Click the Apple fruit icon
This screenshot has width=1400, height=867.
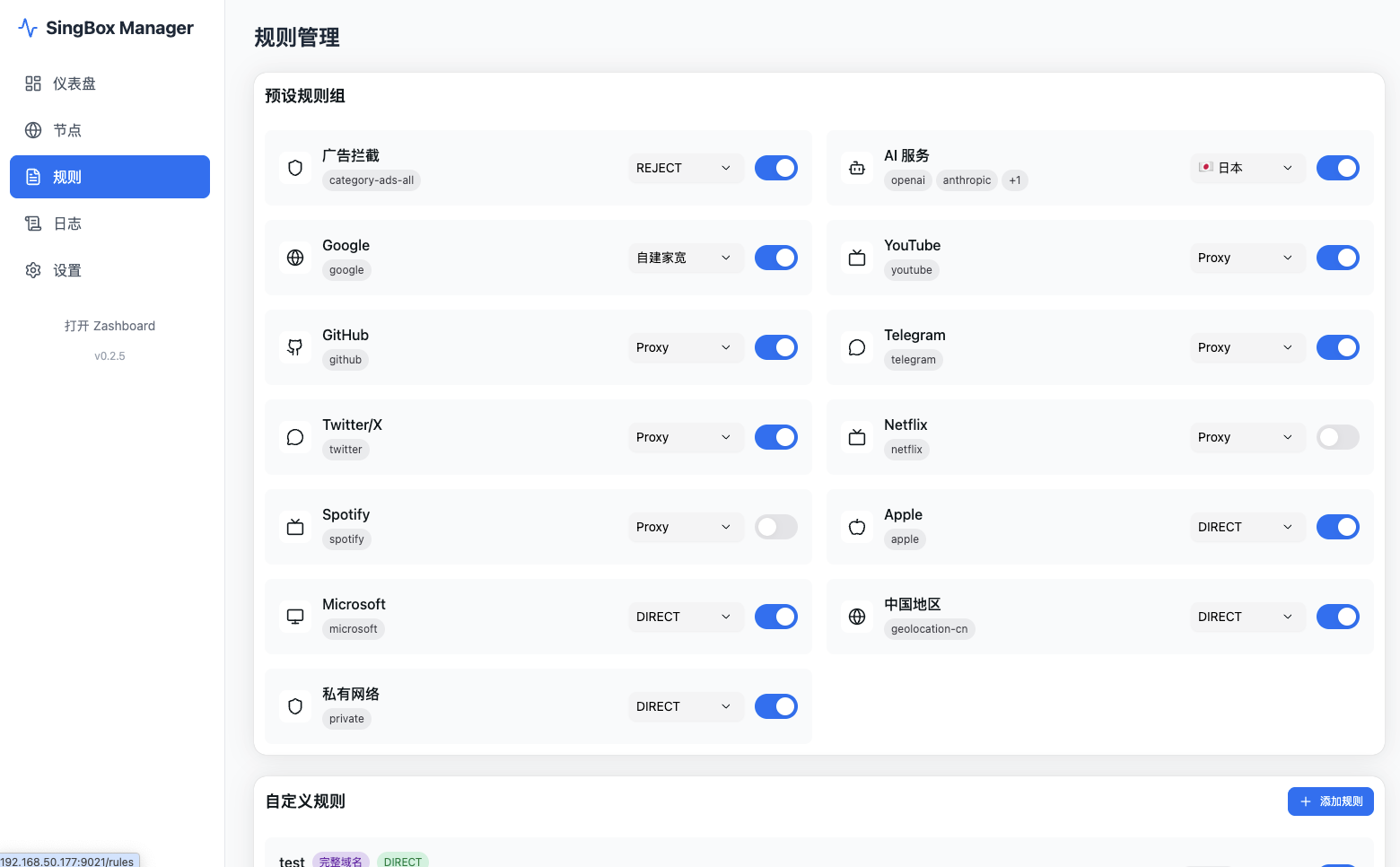[x=857, y=527]
